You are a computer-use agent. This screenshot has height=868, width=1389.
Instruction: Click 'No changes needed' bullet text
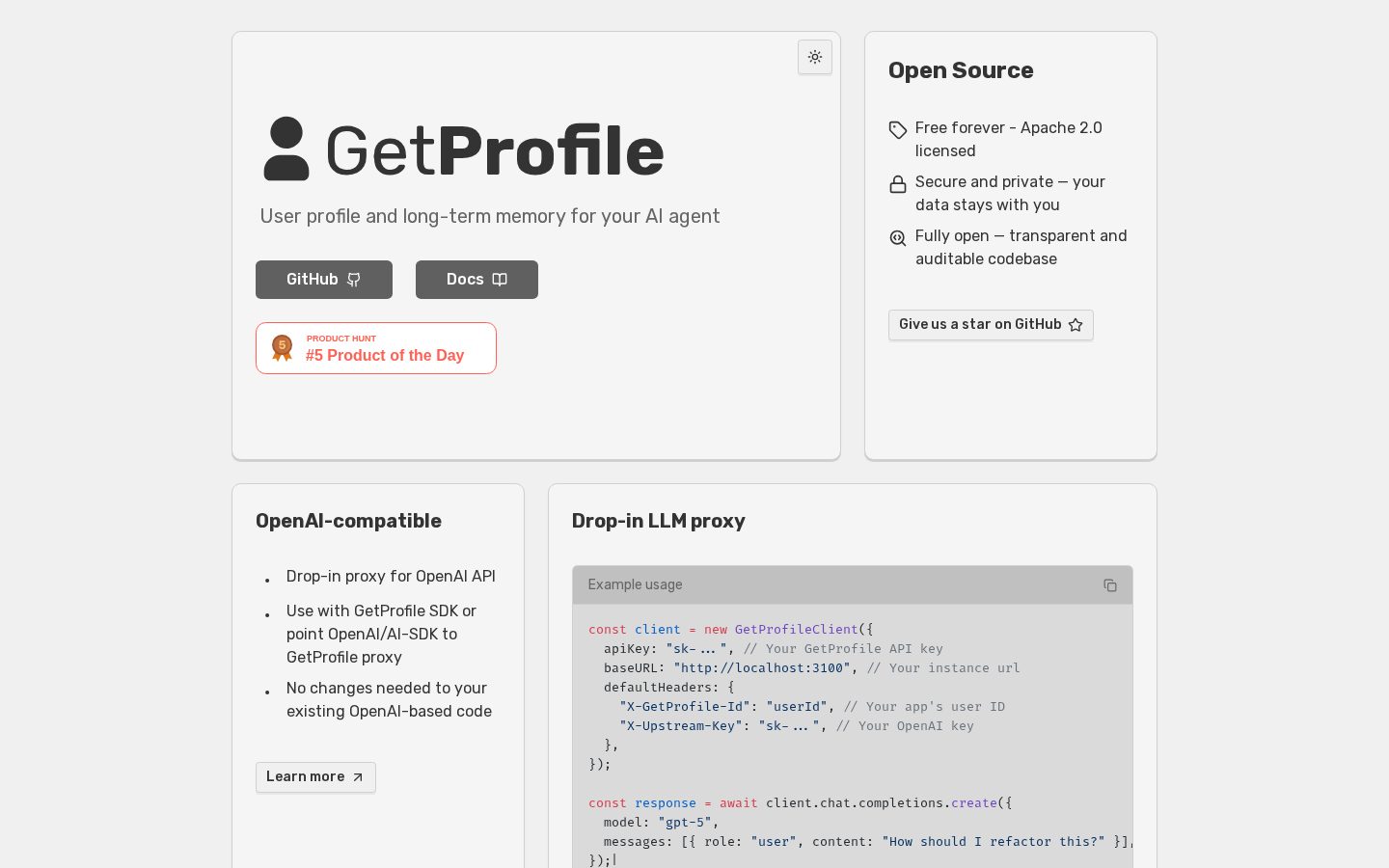pyautogui.click(x=389, y=699)
